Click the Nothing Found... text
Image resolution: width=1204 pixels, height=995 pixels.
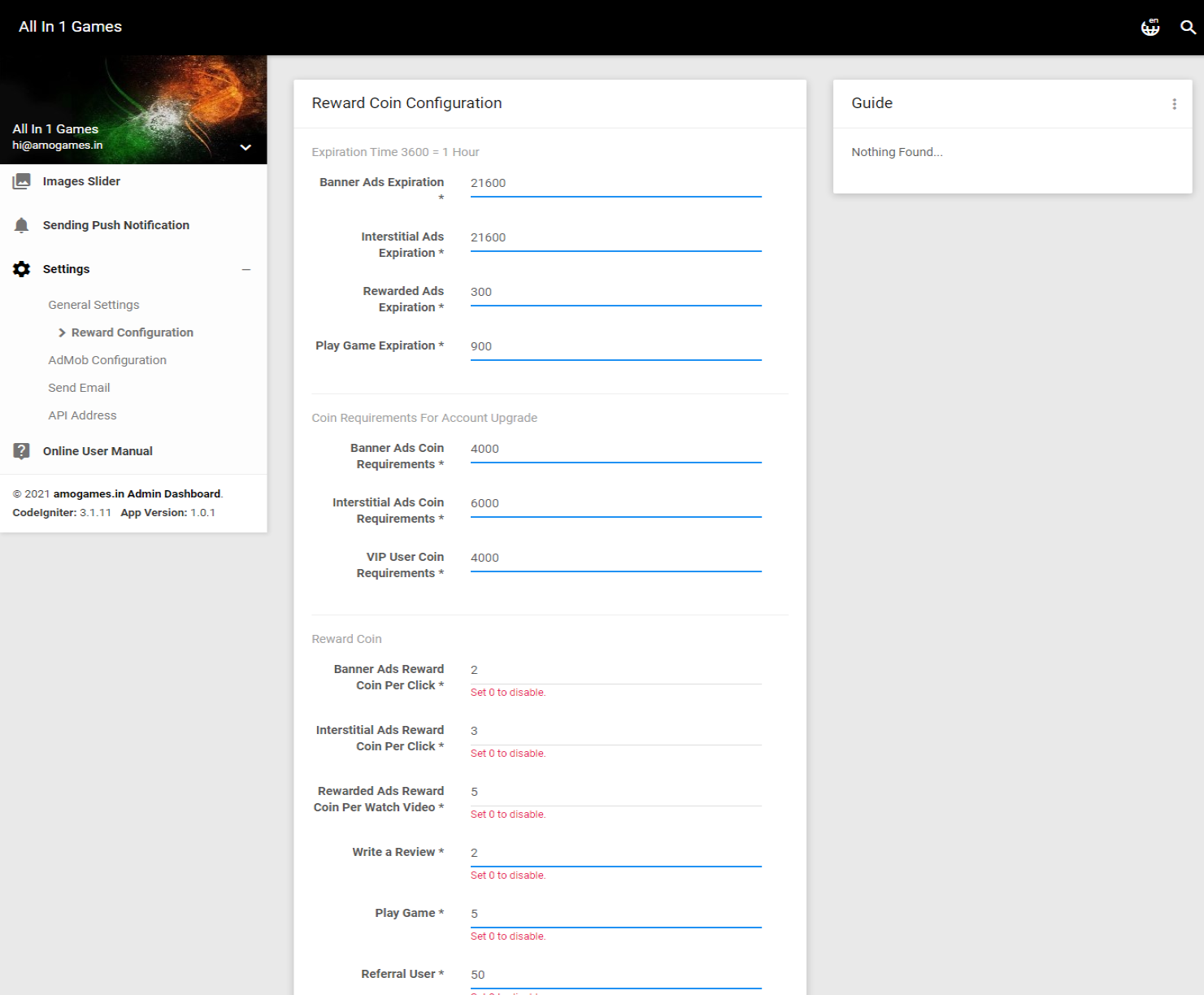click(897, 152)
